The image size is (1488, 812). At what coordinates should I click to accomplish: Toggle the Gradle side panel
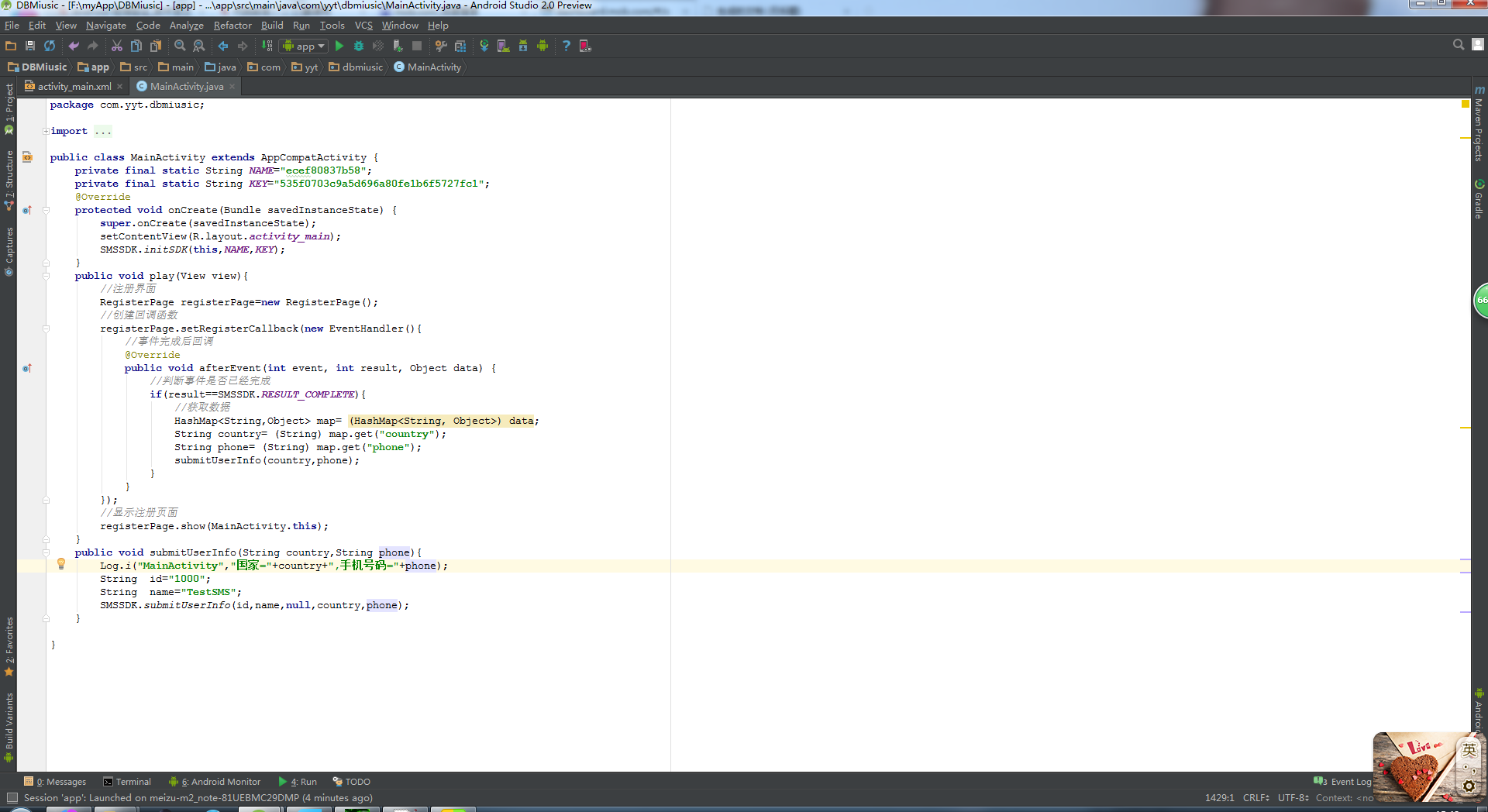[x=1479, y=200]
